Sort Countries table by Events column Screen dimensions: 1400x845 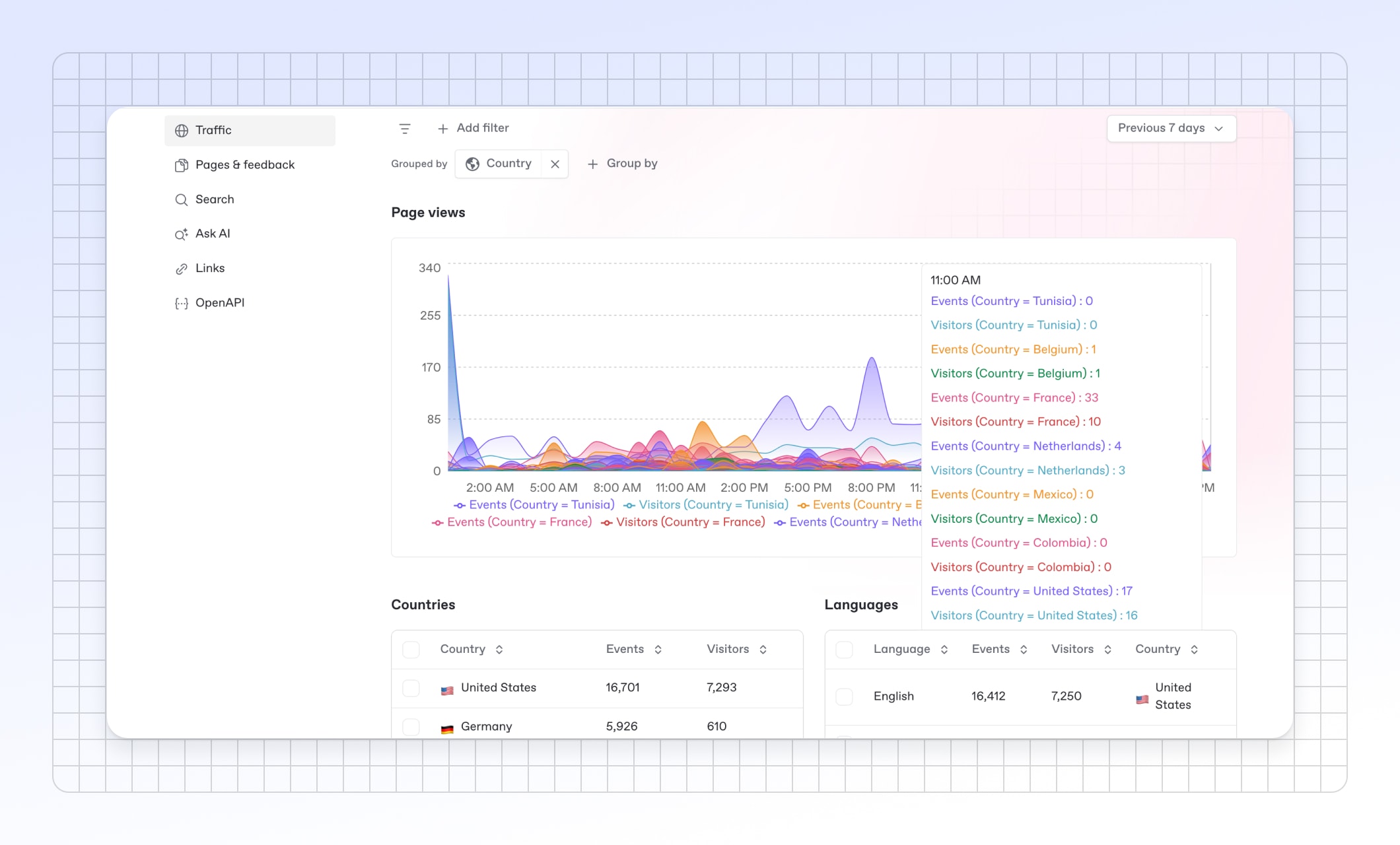634,650
